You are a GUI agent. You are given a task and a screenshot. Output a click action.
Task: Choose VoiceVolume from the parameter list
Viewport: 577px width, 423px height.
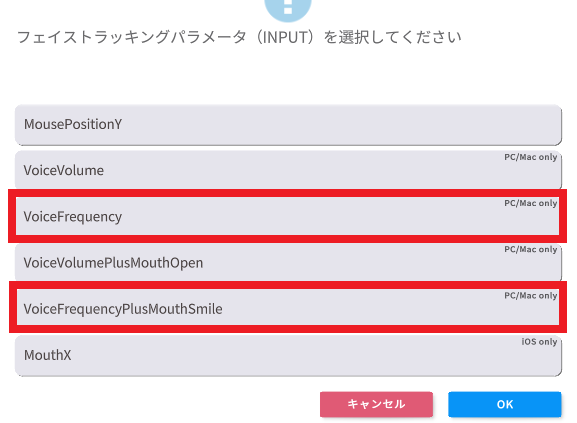(288, 170)
